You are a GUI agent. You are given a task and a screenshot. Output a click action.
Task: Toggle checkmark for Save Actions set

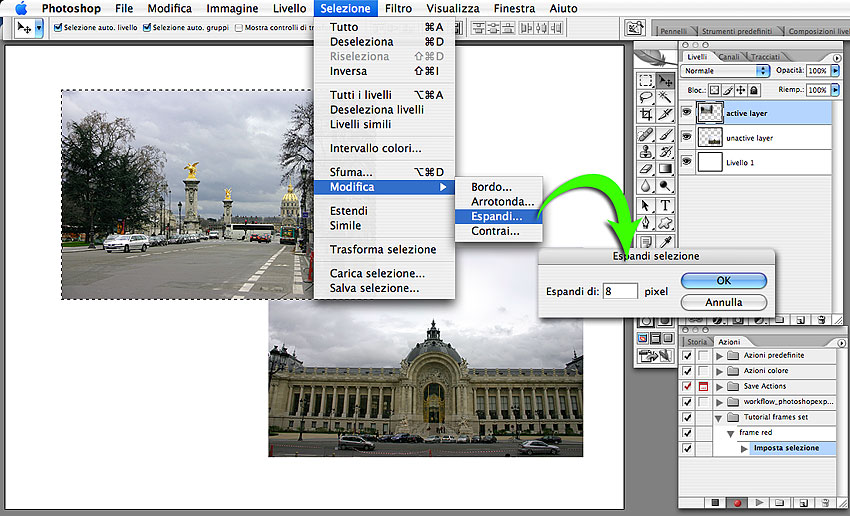(x=687, y=386)
